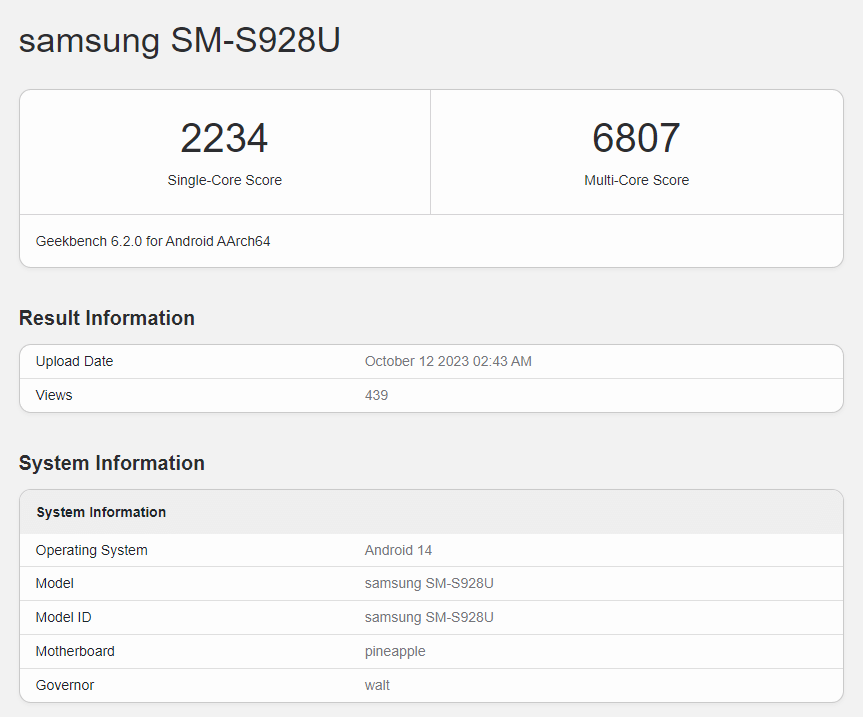Select the October 12 2023 upload date value
863x717 pixels.
click(448, 361)
